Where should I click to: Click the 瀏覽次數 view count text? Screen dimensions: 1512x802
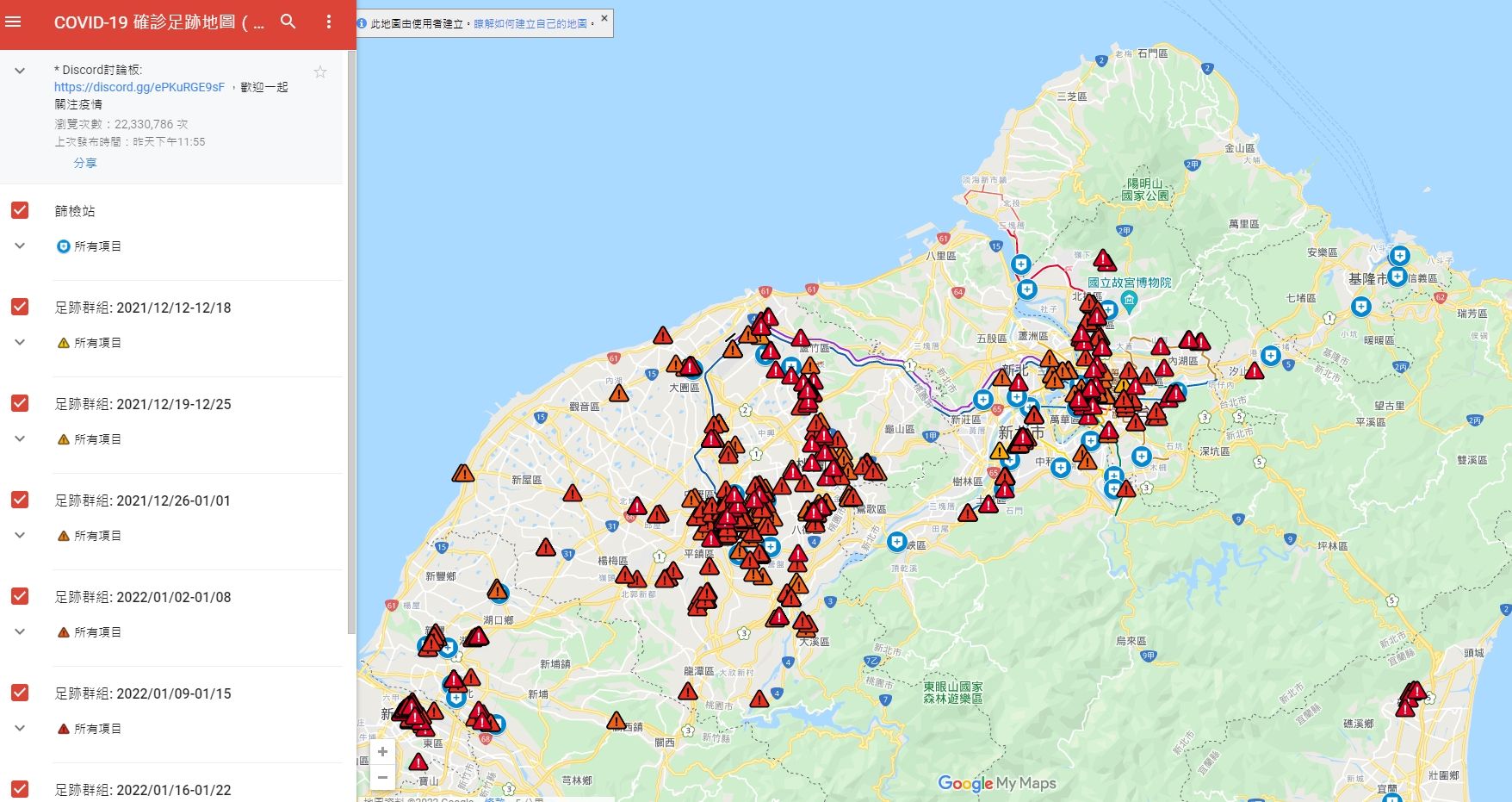coord(121,124)
